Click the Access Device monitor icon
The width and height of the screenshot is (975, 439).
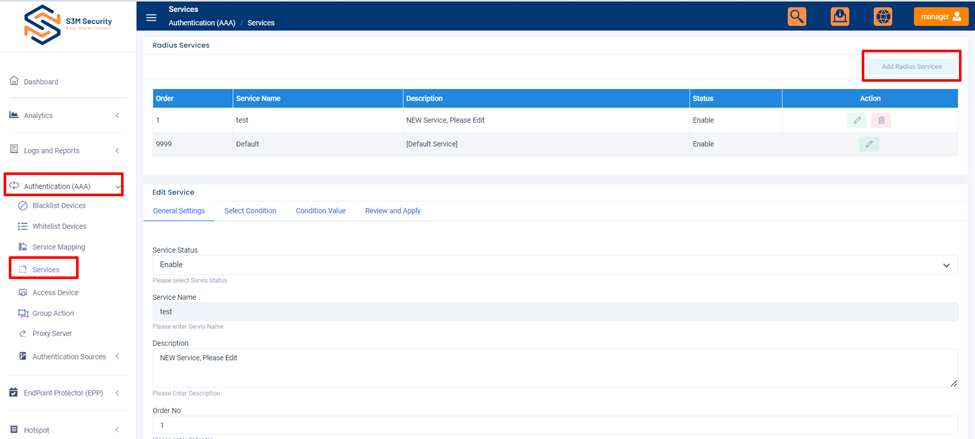22,292
